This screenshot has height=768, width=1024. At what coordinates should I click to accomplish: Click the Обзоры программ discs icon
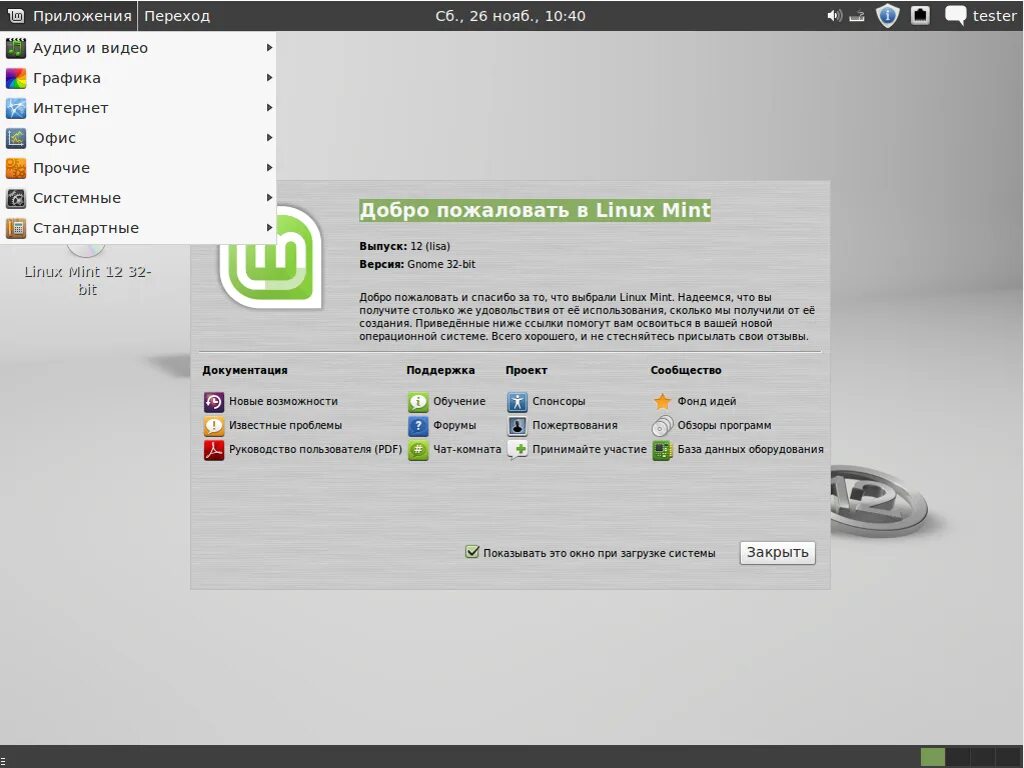662,426
